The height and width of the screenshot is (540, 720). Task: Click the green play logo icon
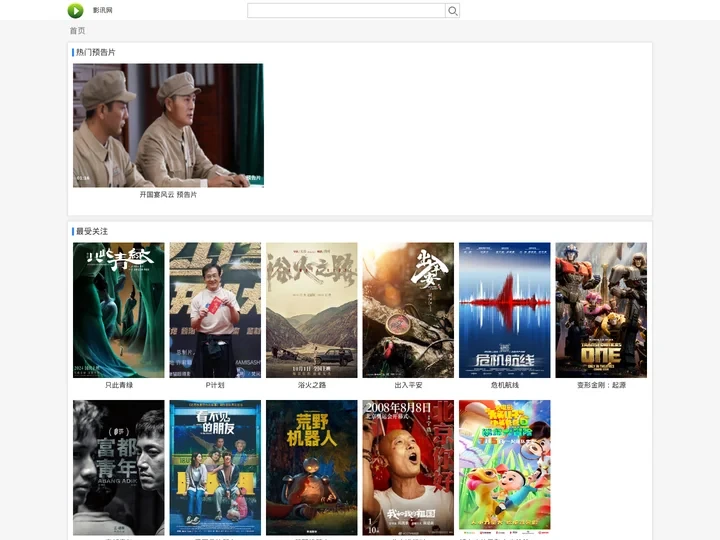point(75,10)
